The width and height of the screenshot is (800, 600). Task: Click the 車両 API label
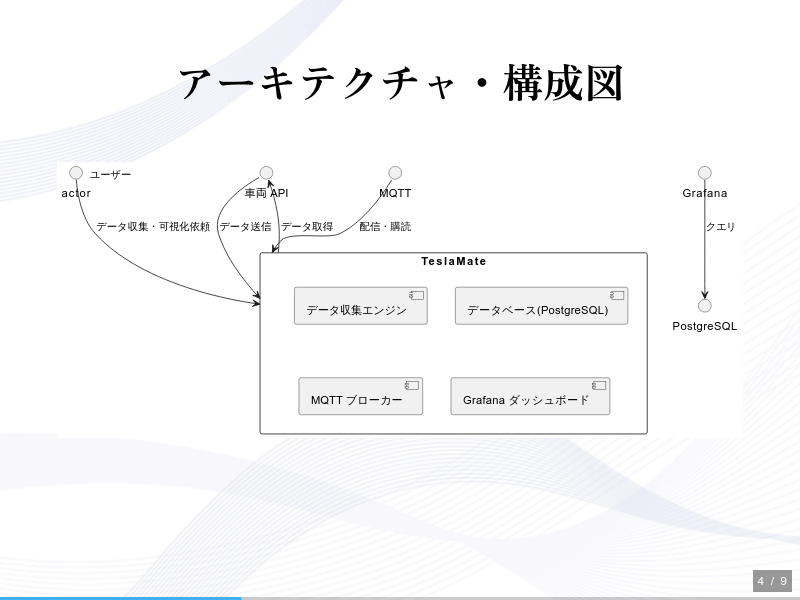tap(266, 193)
